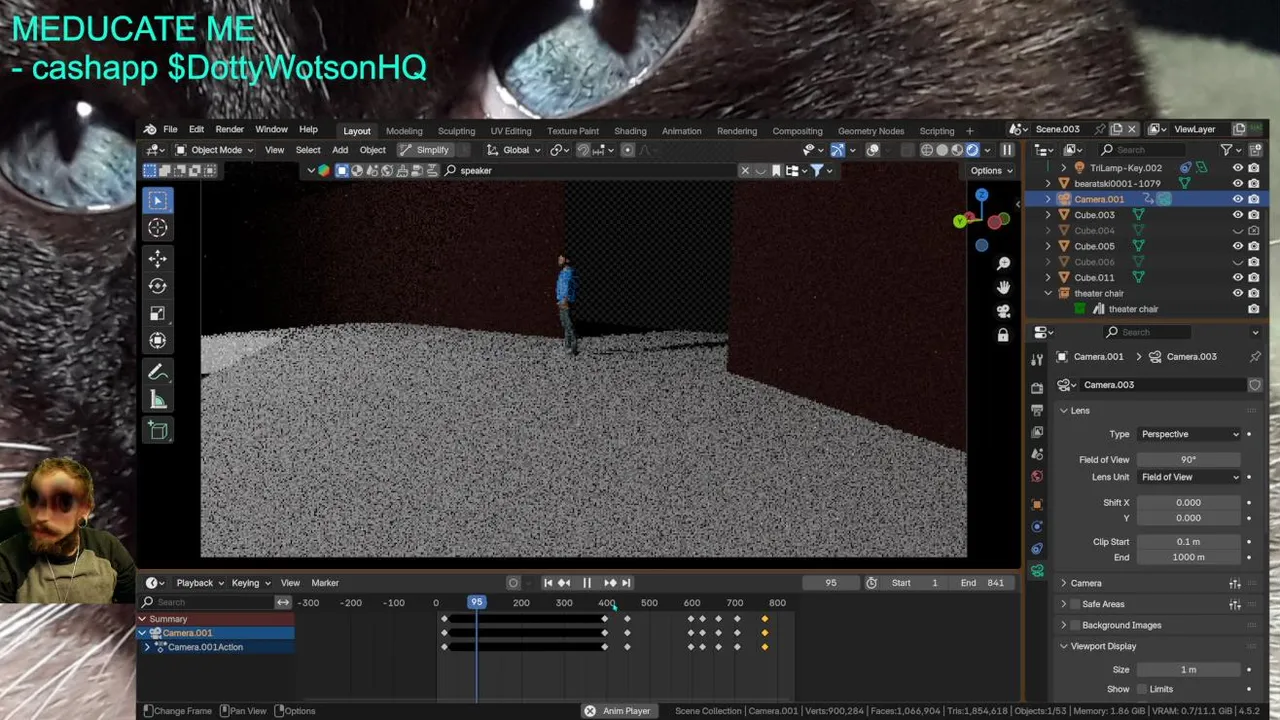Pause animation playback

587,583
